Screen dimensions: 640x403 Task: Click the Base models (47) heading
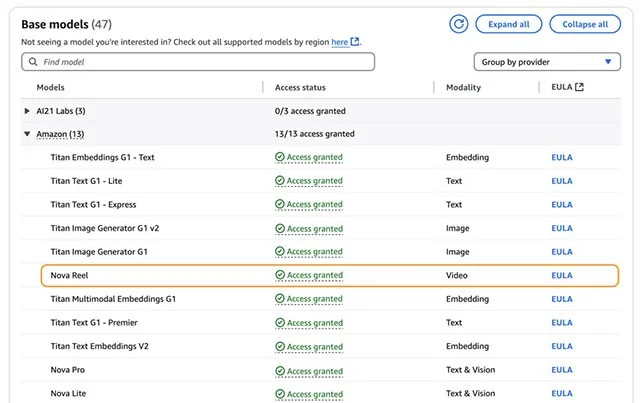click(67, 24)
